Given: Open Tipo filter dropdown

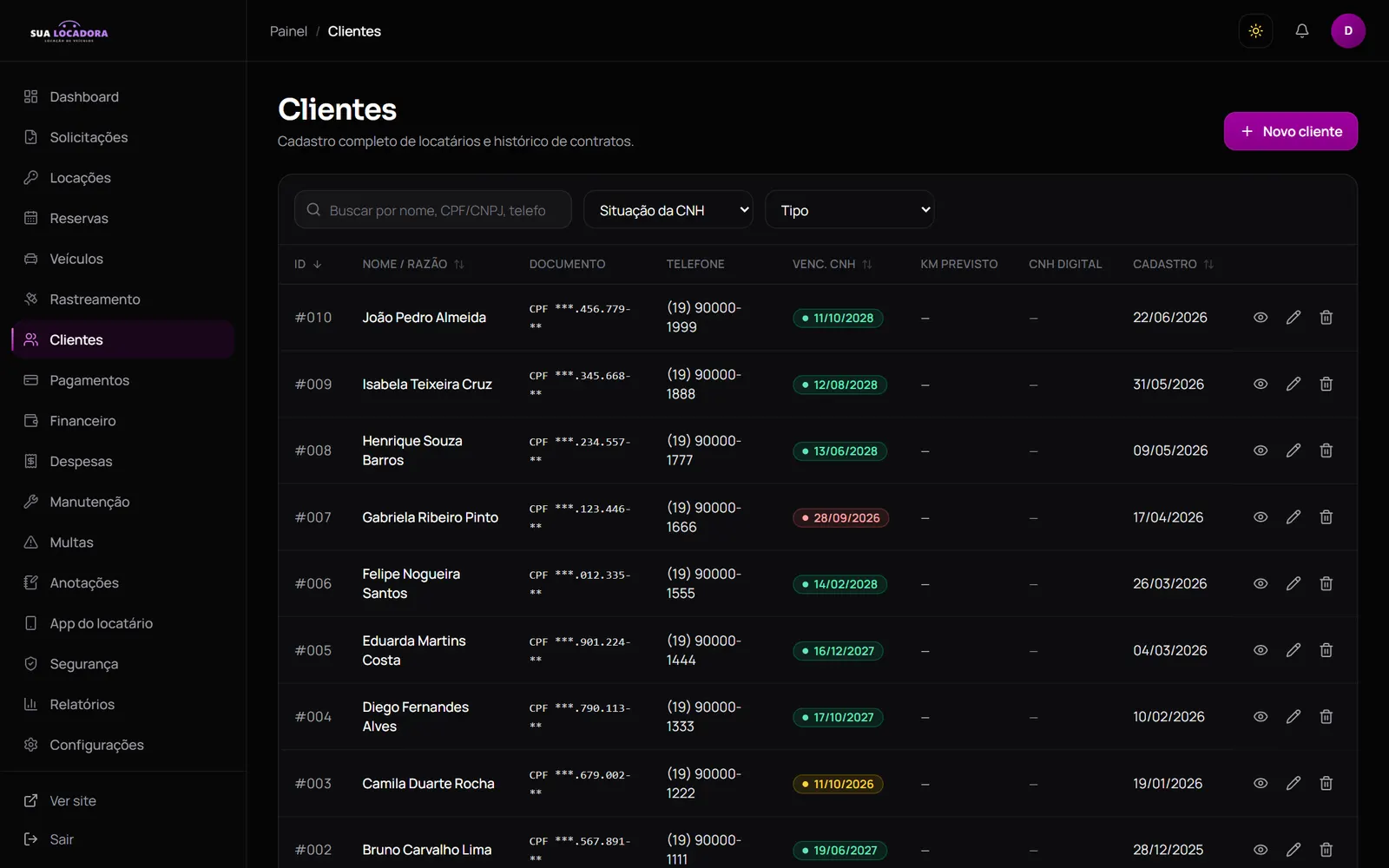Looking at the screenshot, I should pos(849,210).
